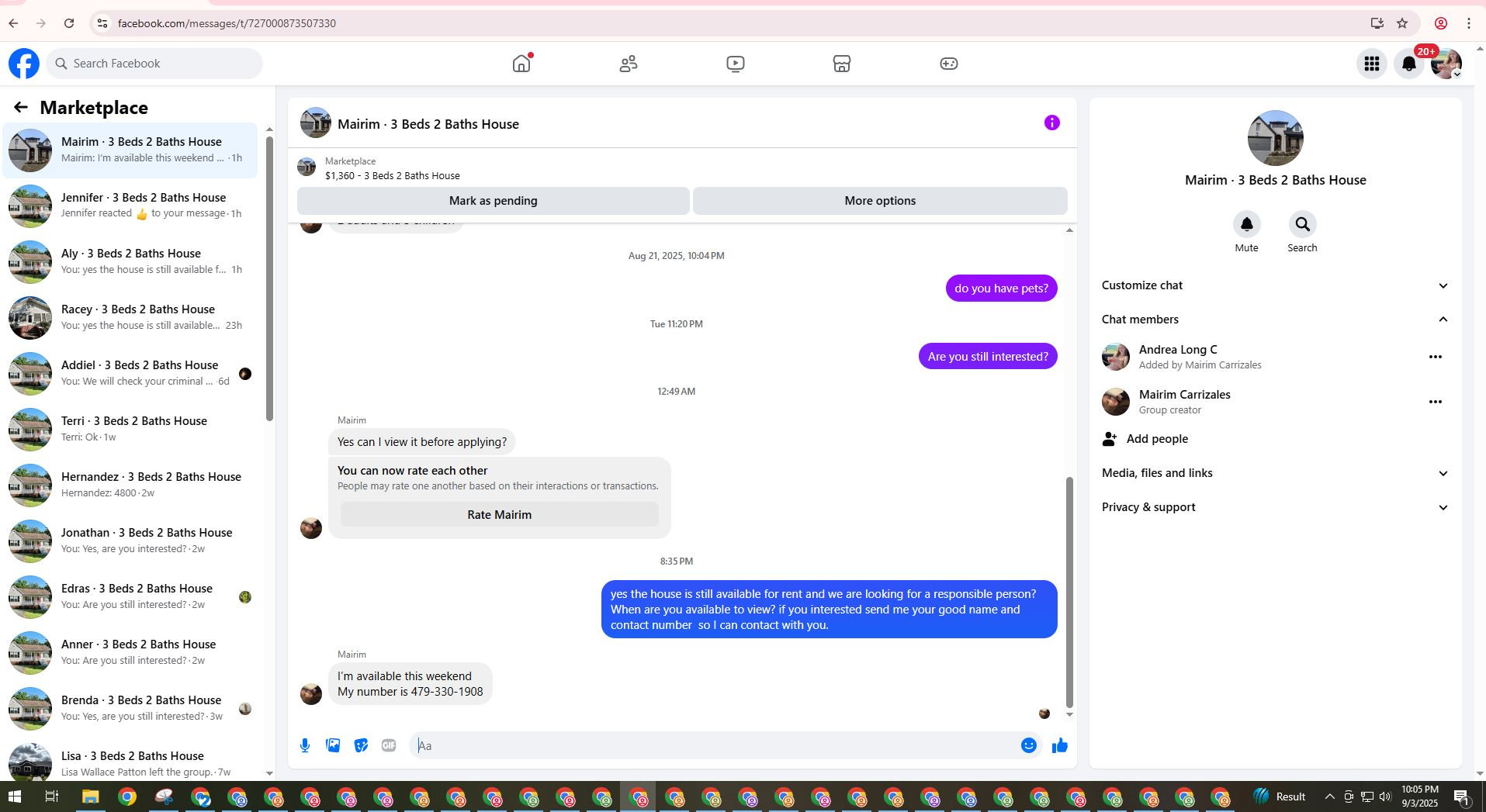This screenshot has width=1486, height=812.
Task: Open the Marketplace storefront icon
Action: pos(842,64)
